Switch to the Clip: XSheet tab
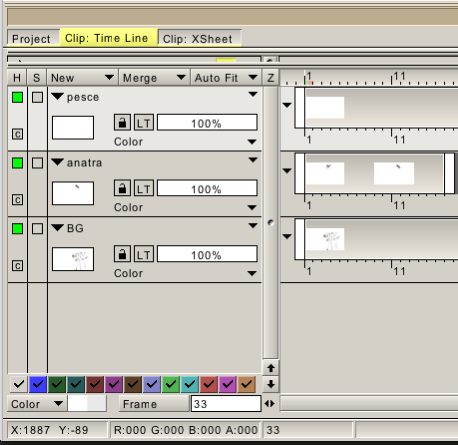This screenshot has height=445, width=458. point(199,38)
